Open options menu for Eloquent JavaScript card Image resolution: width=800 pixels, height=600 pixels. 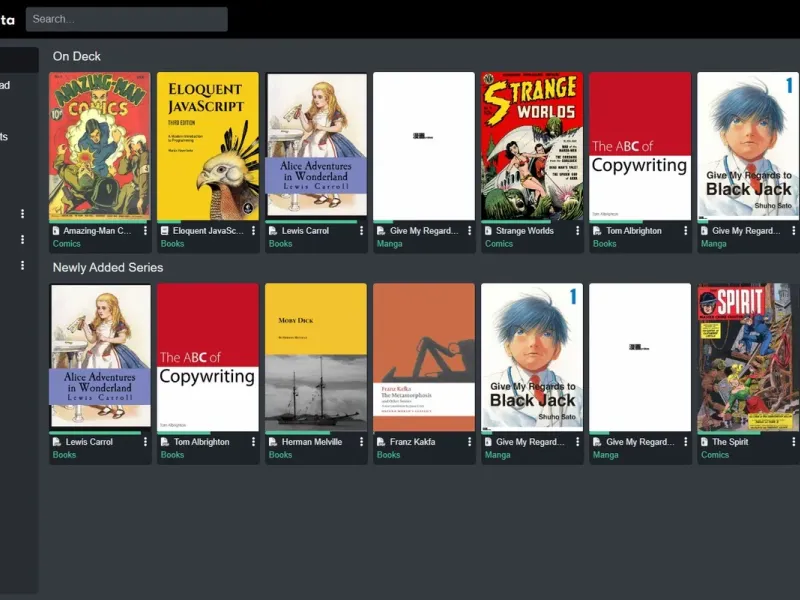tap(253, 231)
